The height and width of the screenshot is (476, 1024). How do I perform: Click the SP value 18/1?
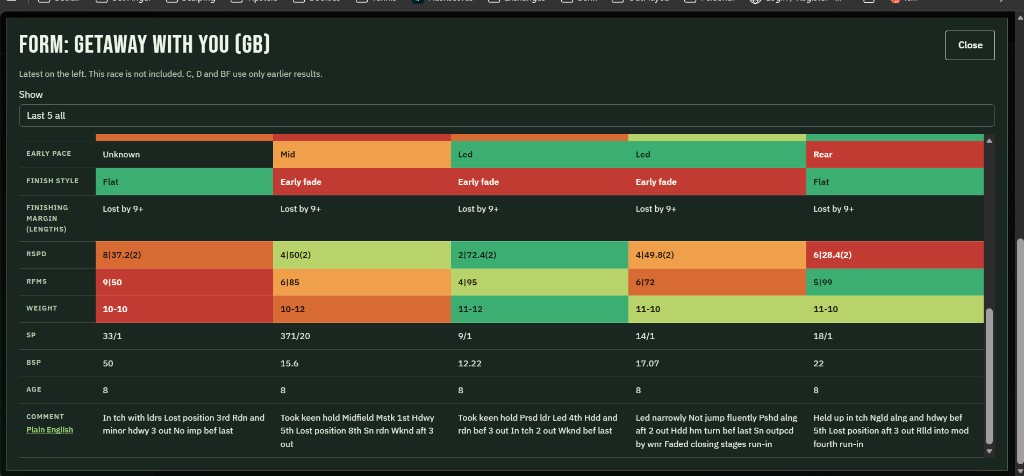point(822,336)
